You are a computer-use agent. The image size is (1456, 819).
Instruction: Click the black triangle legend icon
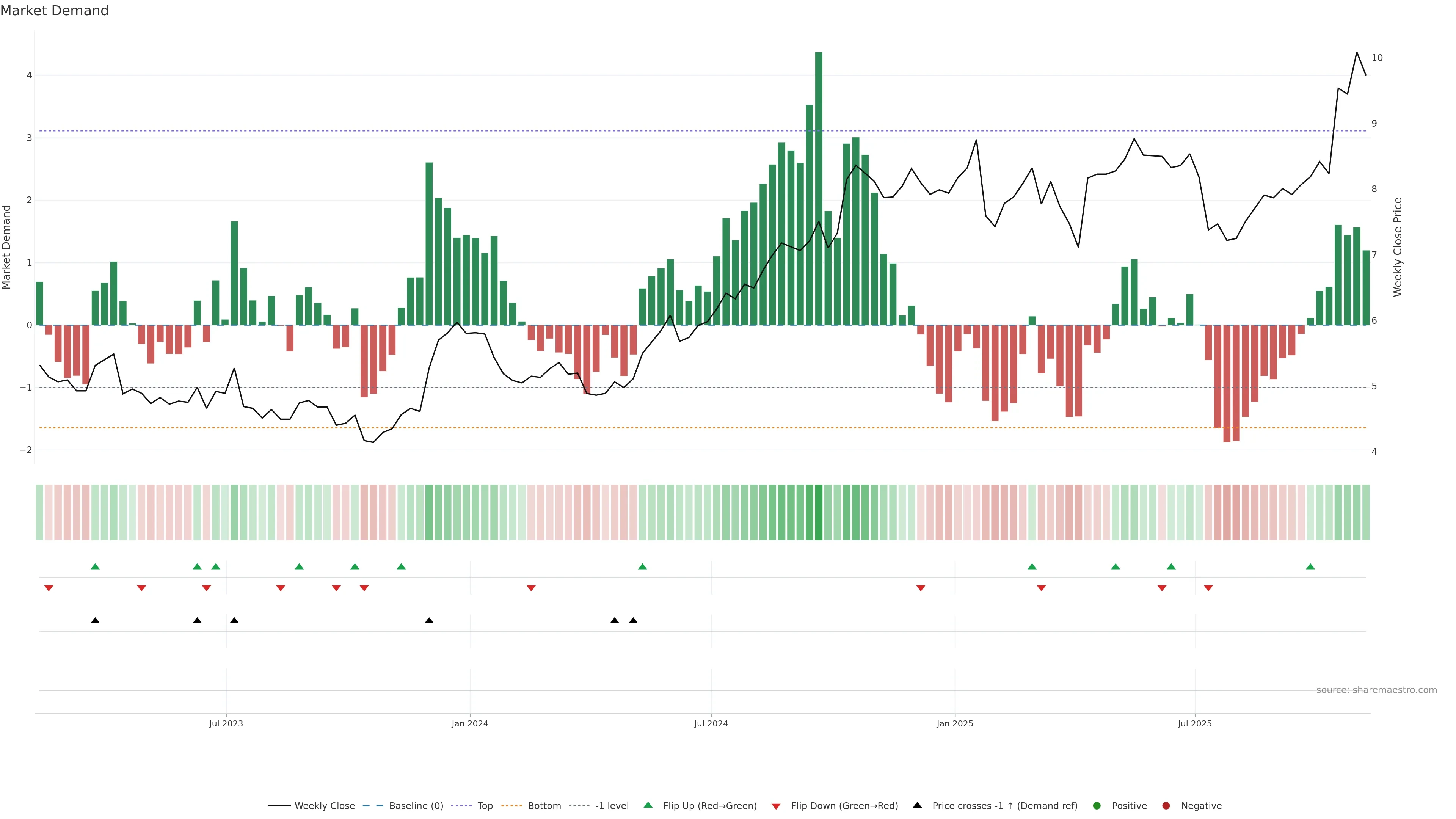tap(917, 805)
